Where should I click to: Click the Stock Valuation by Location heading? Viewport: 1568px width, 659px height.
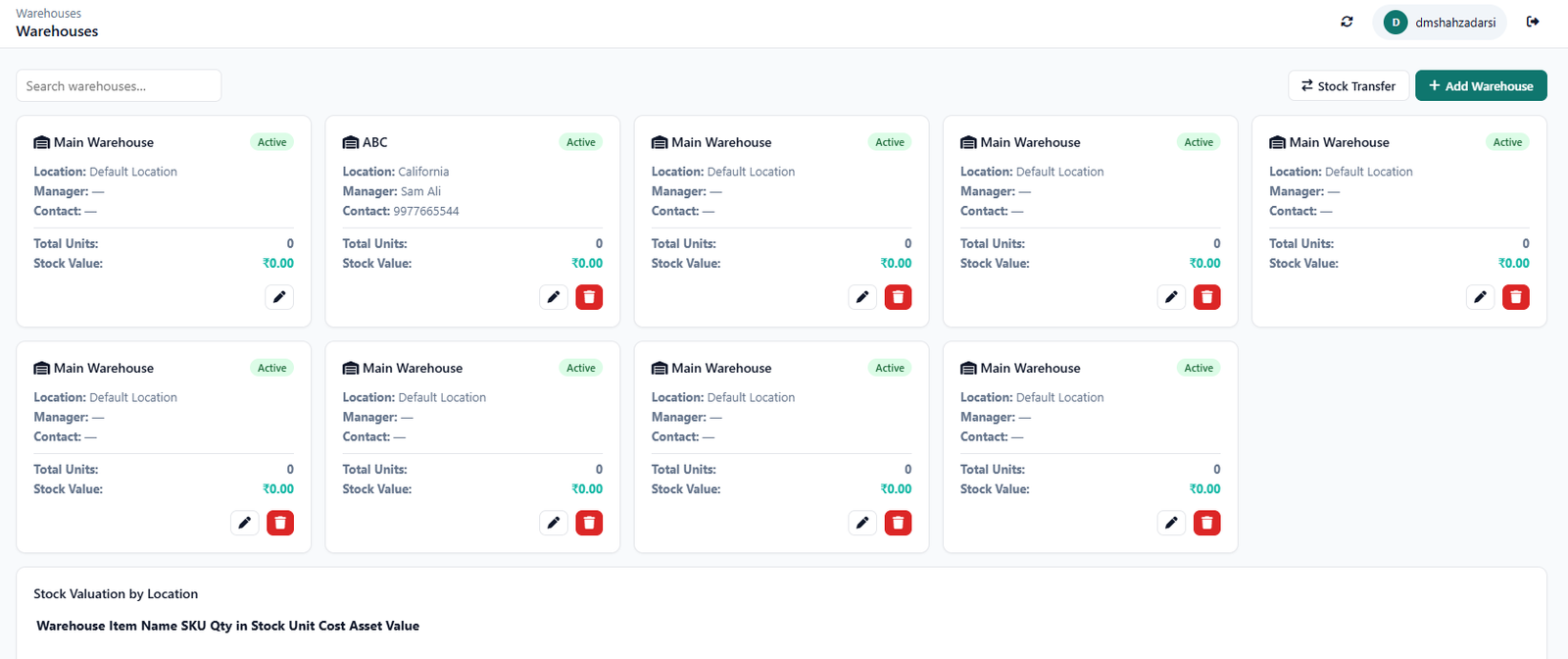(x=116, y=594)
